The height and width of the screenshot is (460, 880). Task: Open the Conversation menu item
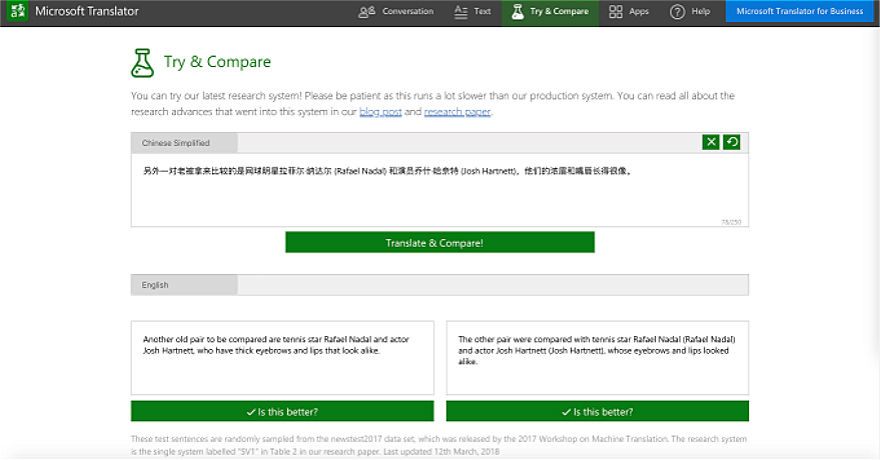[x=407, y=11]
